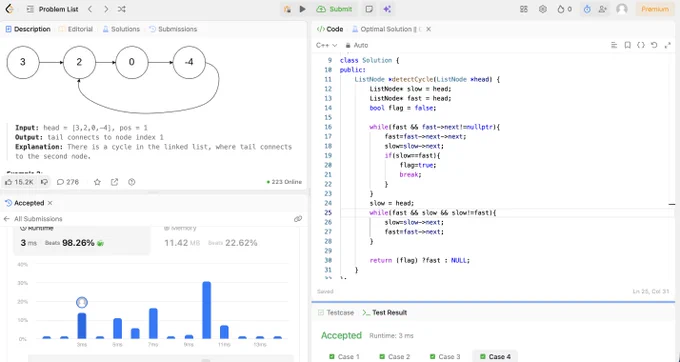Screen dimensions: 680x362
Task: Open the AI sparkle assistant icon
Action: coord(387,9)
